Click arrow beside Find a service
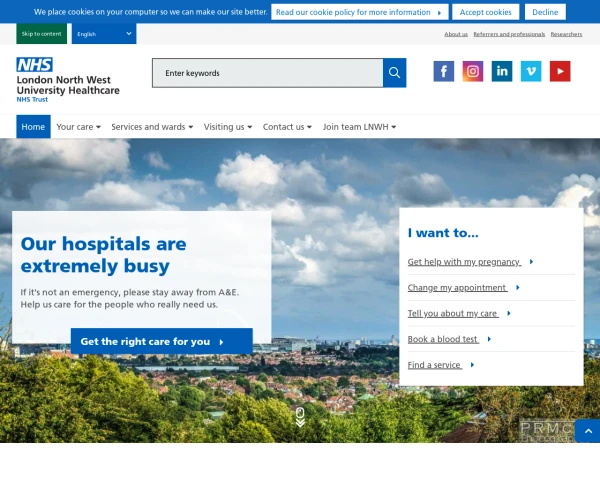Screen dimensions: 600x480 pyautogui.click(x=472, y=365)
